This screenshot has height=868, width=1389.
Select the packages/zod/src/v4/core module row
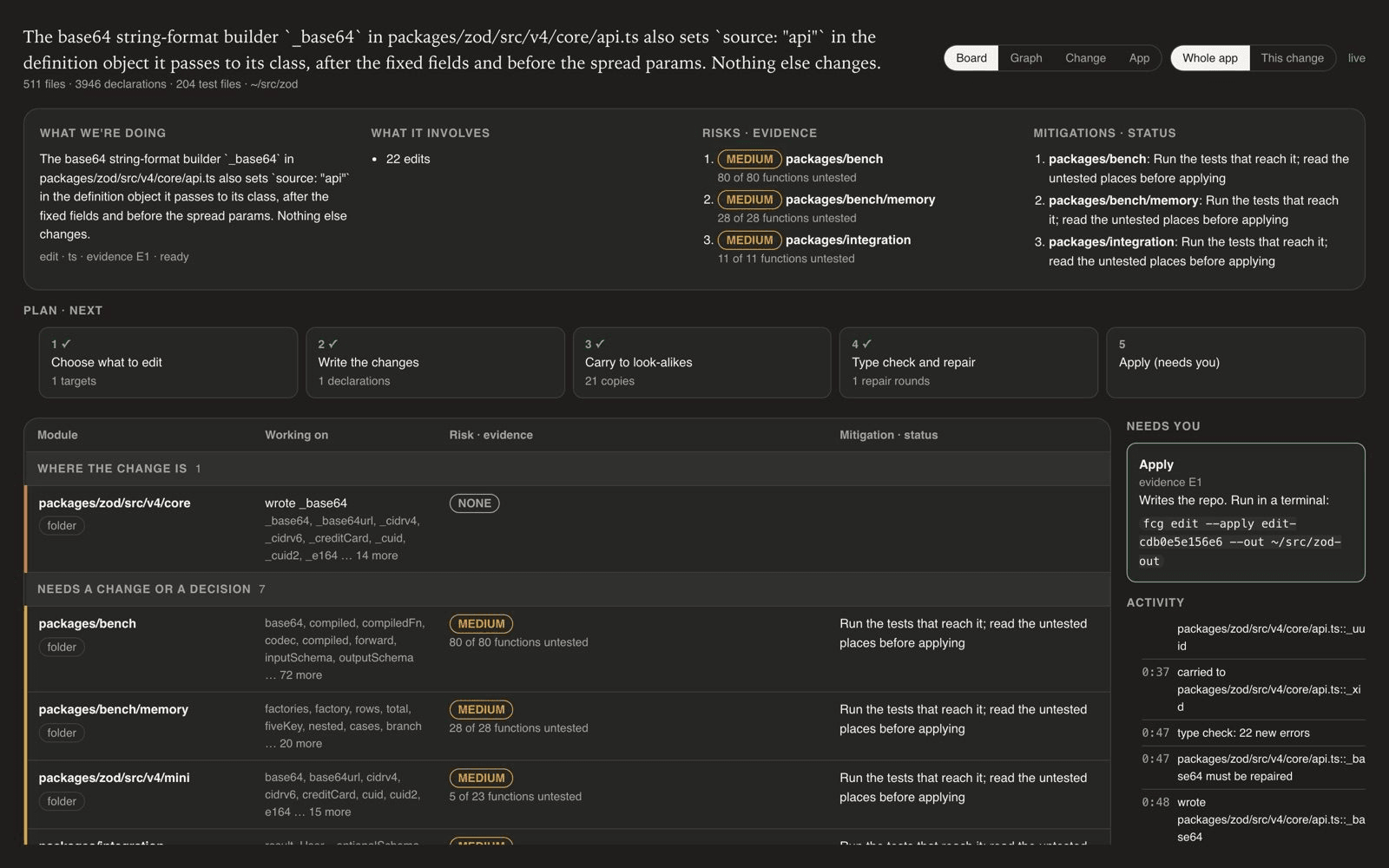coord(567,529)
